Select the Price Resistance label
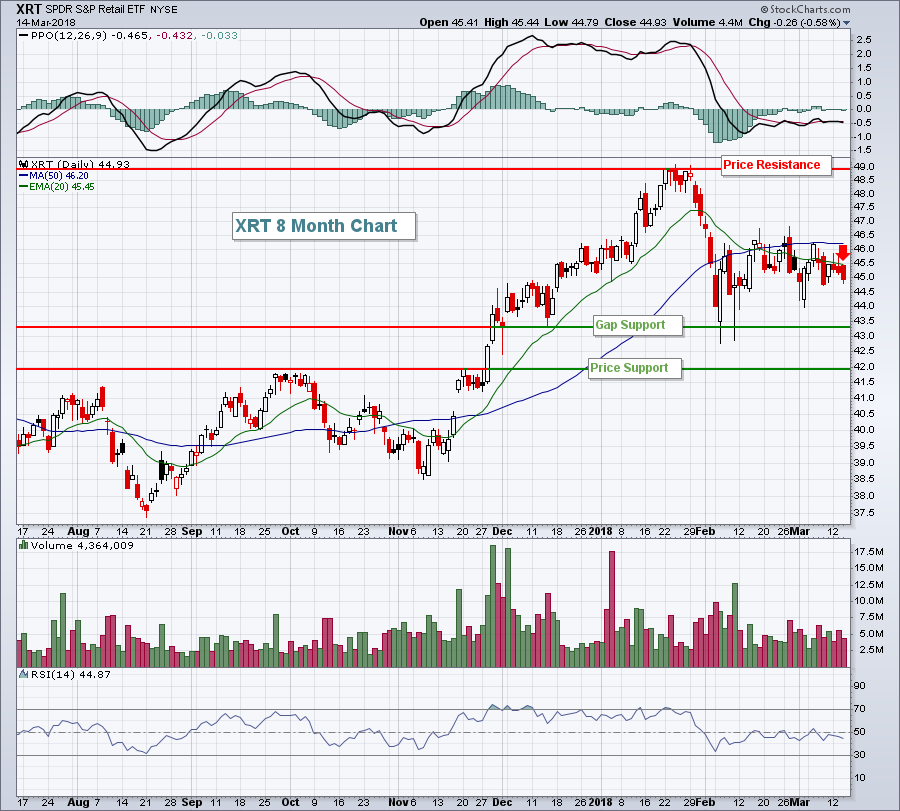This screenshot has width=900, height=811. [775, 165]
